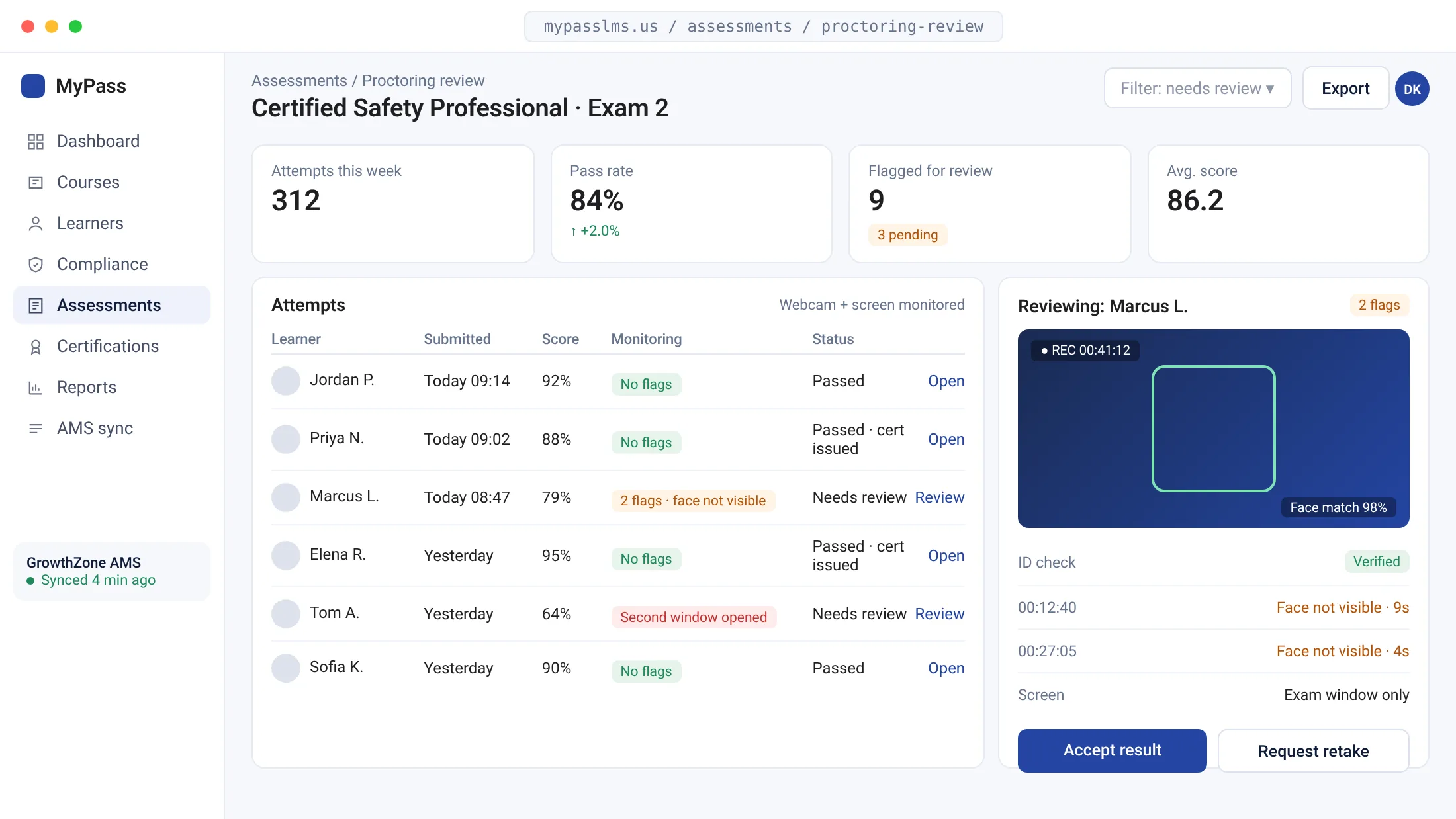Jump to the 00:27:05 flag event
The height and width of the screenshot is (819, 1456).
click(x=1213, y=651)
